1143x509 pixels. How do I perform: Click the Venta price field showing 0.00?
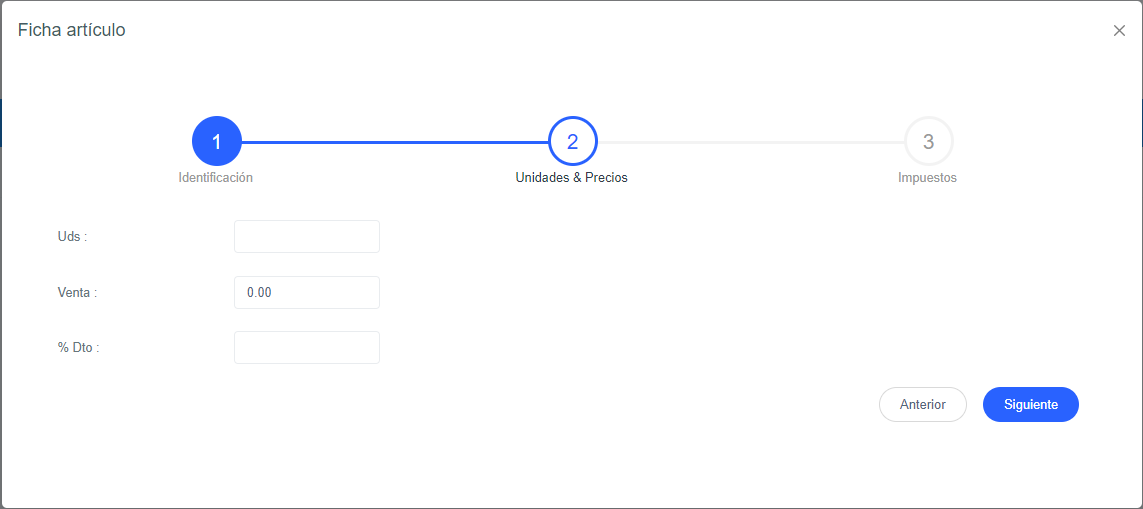(306, 293)
